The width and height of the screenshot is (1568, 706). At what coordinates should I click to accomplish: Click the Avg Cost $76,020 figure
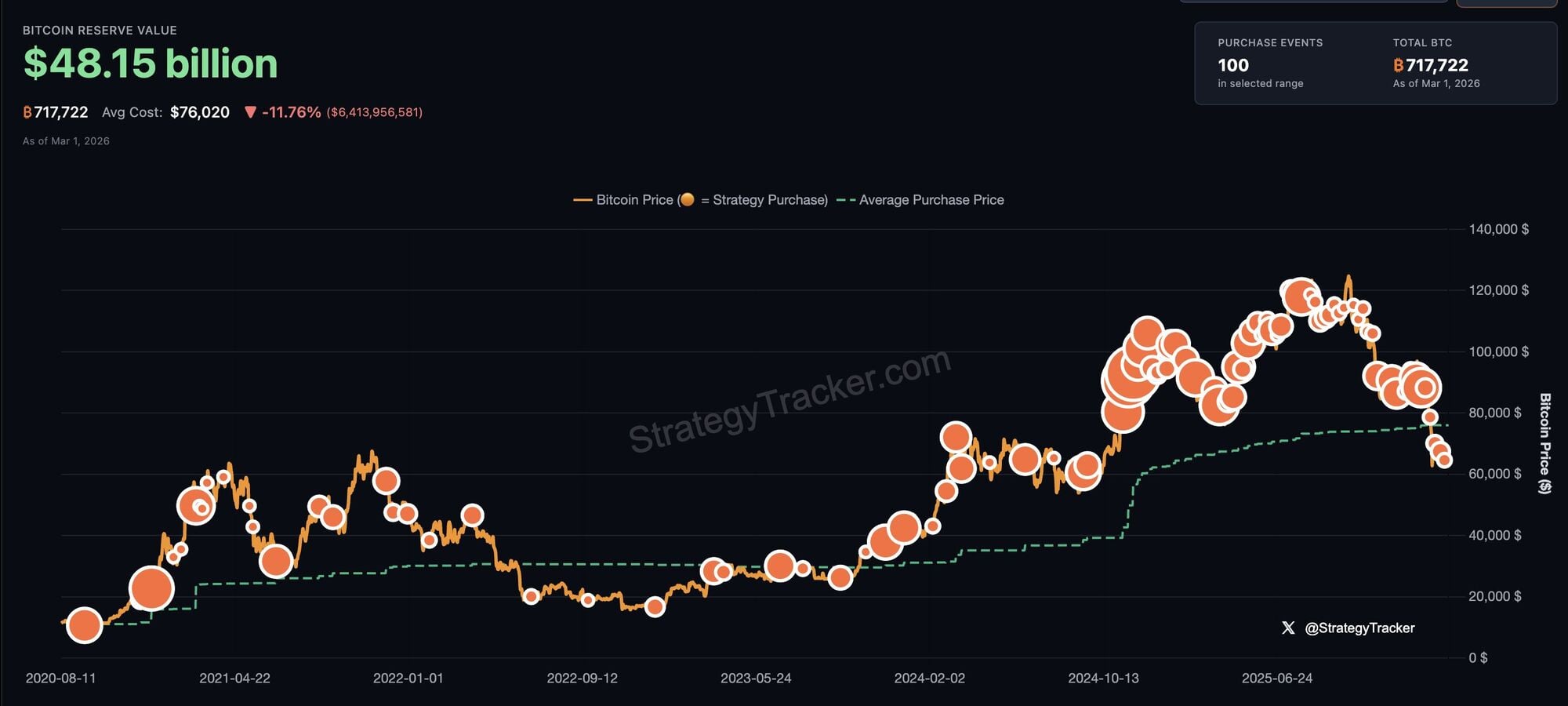pyautogui.click(x=200, y=112)
